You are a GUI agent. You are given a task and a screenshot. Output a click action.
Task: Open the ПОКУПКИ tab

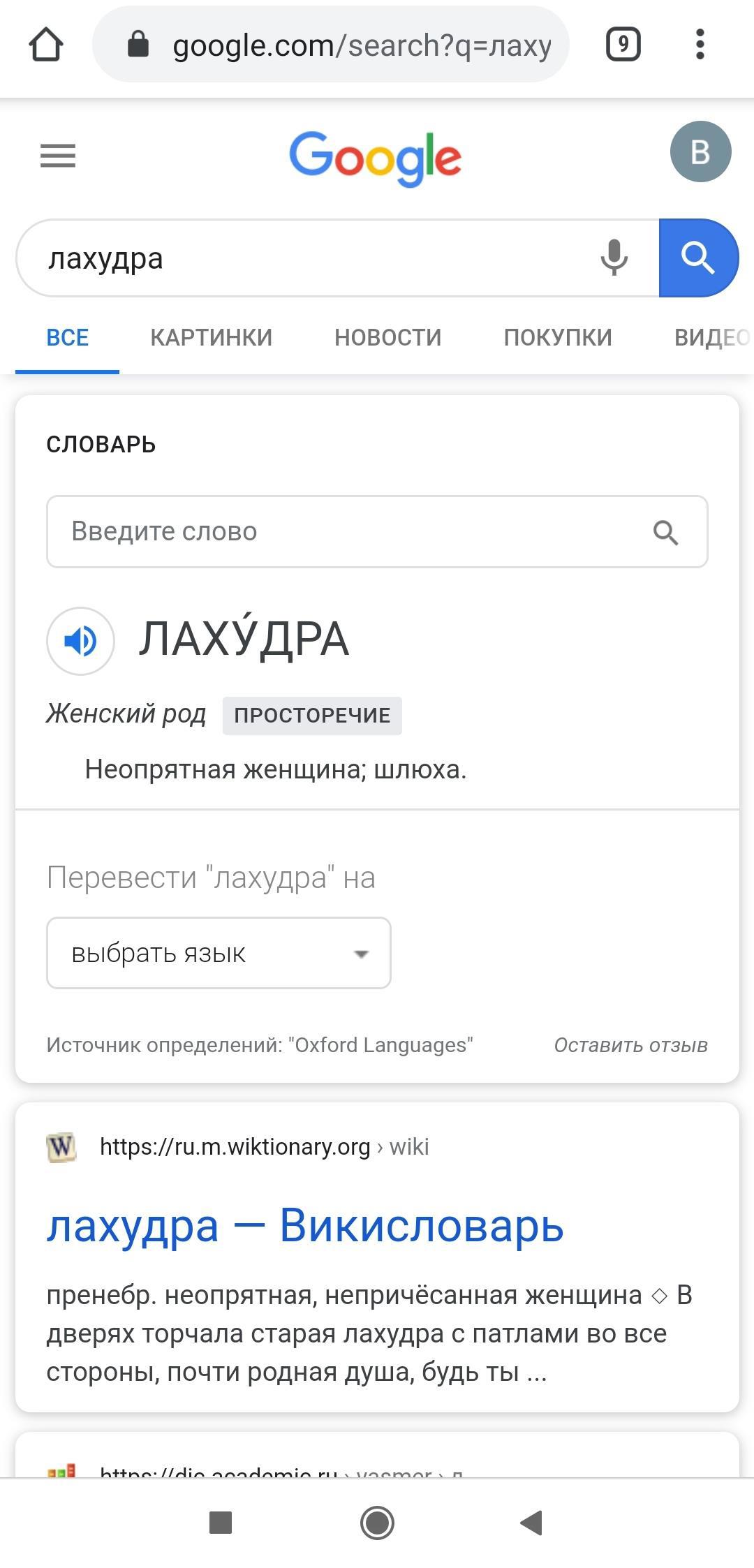point(557,338)
